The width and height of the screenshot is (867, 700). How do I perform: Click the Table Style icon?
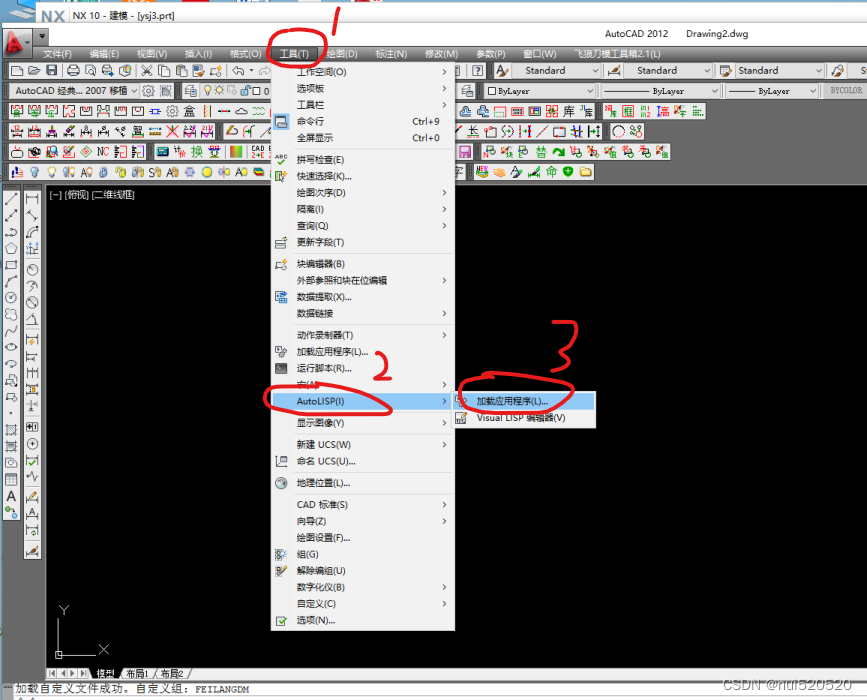725,70
